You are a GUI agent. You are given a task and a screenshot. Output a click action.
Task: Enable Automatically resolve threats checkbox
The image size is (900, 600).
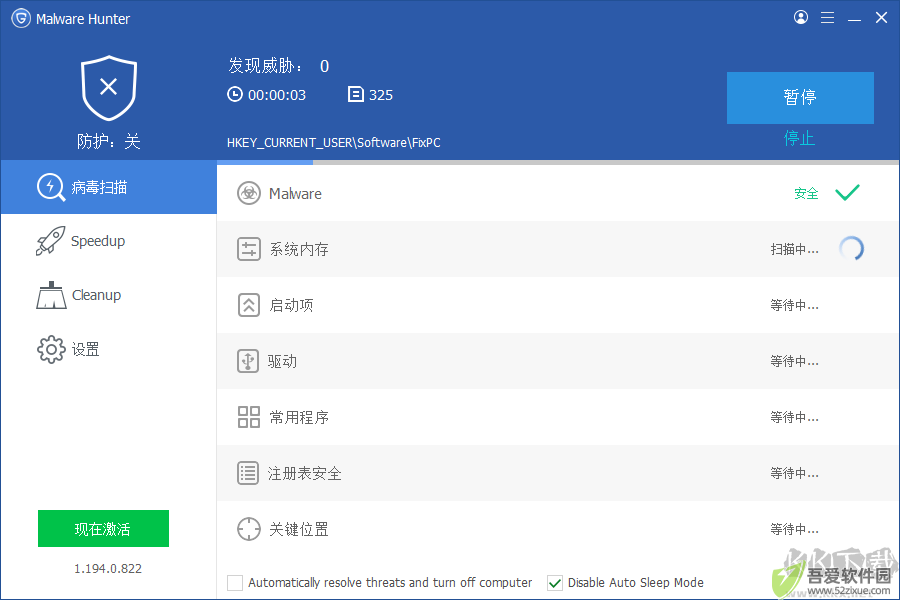[x=235, y=583]
